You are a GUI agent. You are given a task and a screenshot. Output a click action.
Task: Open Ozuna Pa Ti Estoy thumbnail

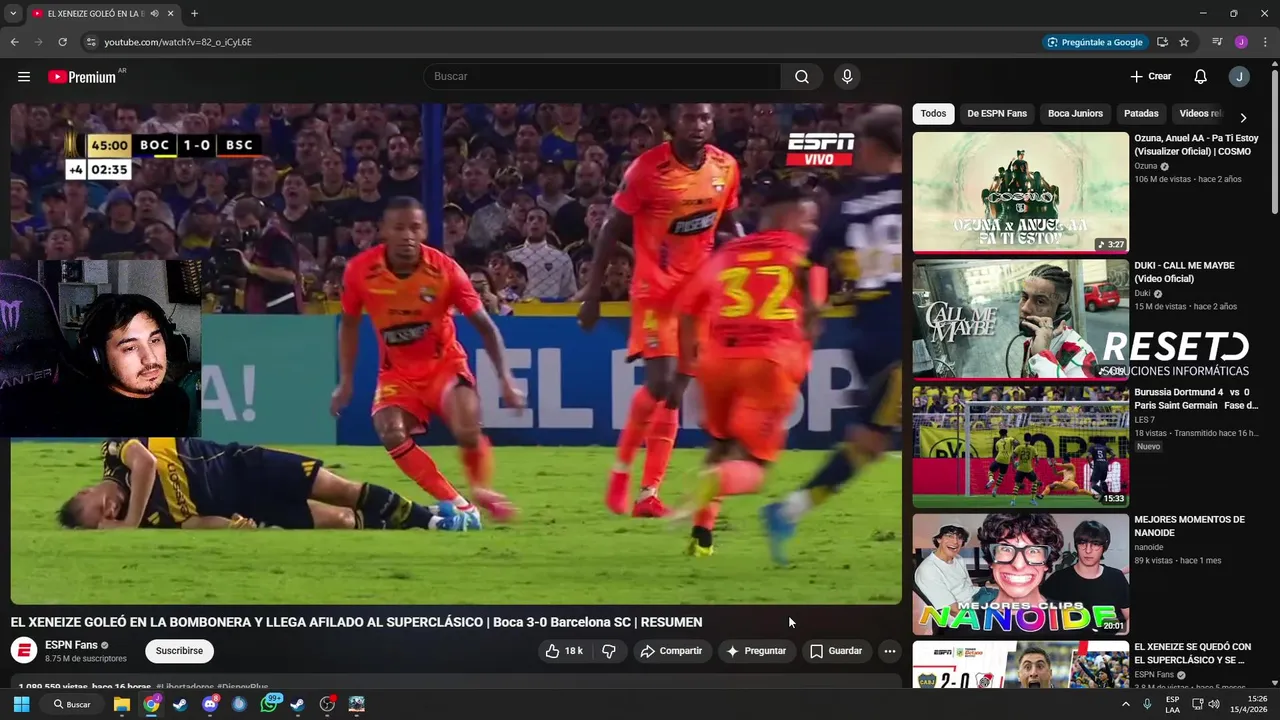pyautogui.click(x=1020, y=193)
